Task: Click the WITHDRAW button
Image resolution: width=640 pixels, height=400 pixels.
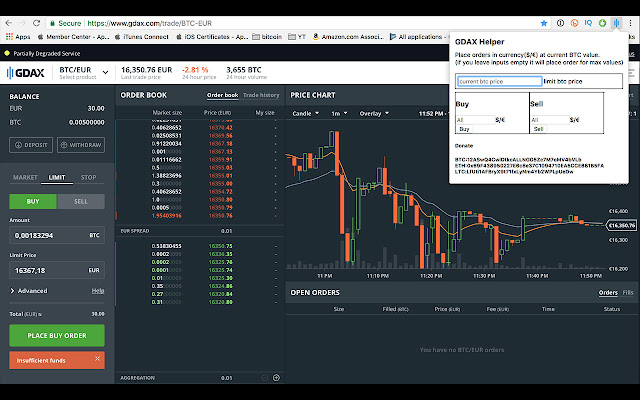Action: 81,145
